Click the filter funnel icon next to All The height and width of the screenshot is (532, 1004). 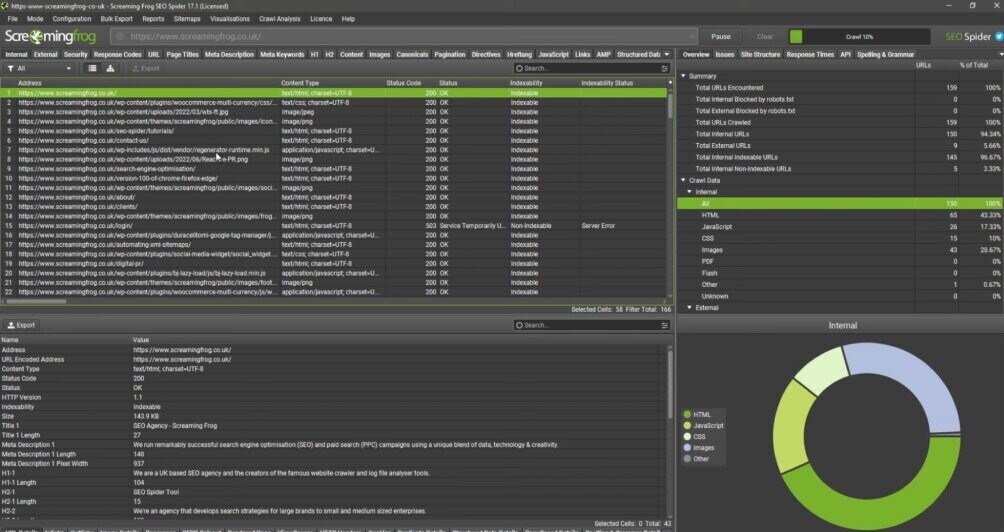click(11, 69)
